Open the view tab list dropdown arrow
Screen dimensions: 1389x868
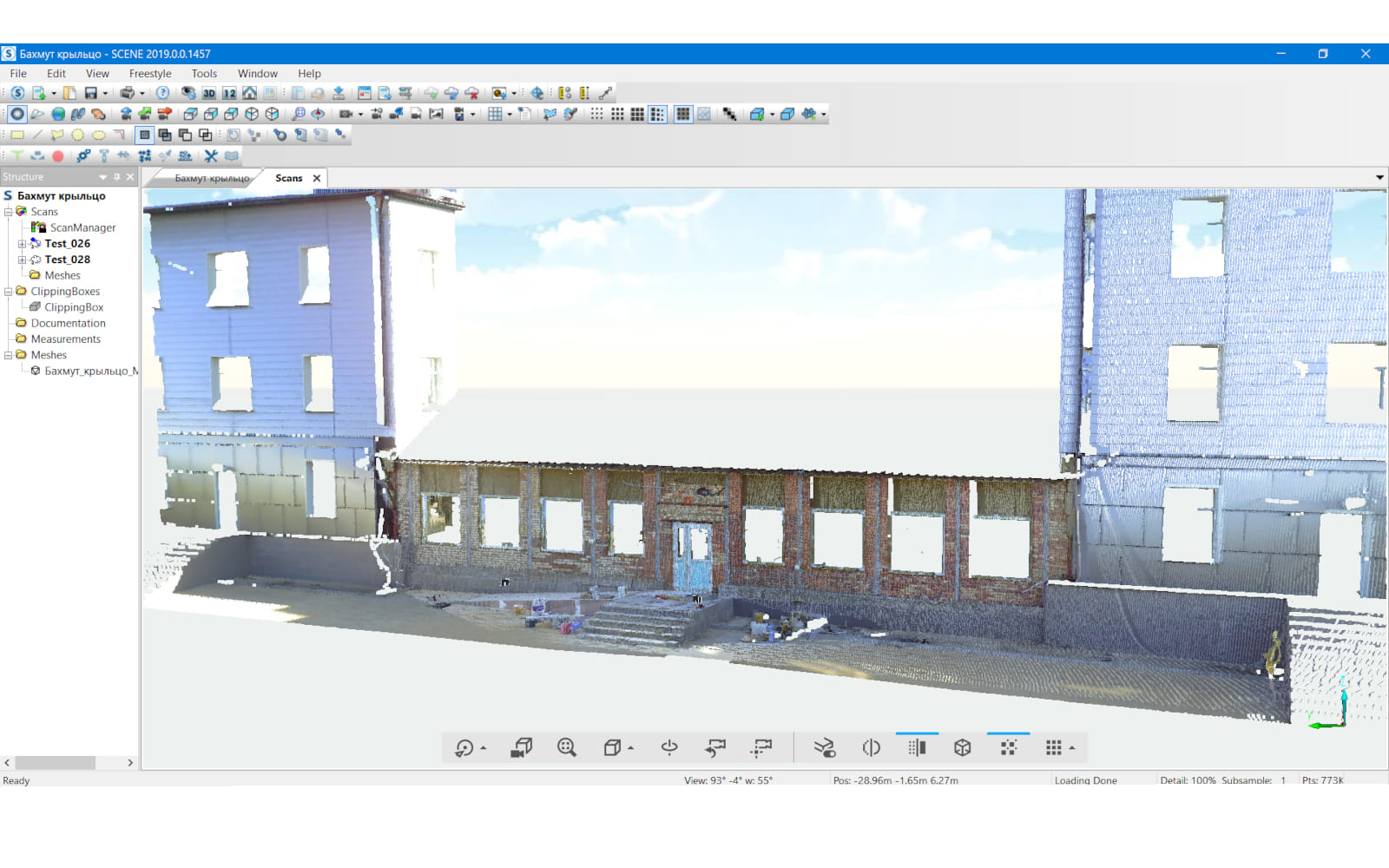click(1379, 178)
